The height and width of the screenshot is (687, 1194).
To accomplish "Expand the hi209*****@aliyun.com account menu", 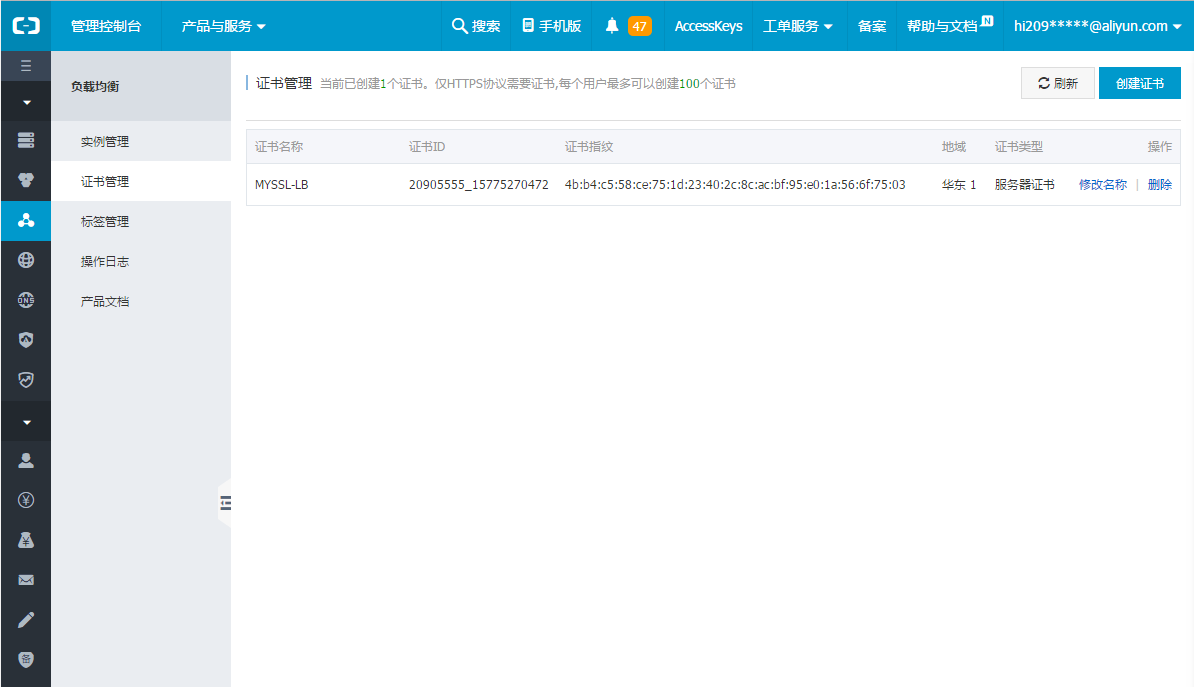I will (1098, 26).
